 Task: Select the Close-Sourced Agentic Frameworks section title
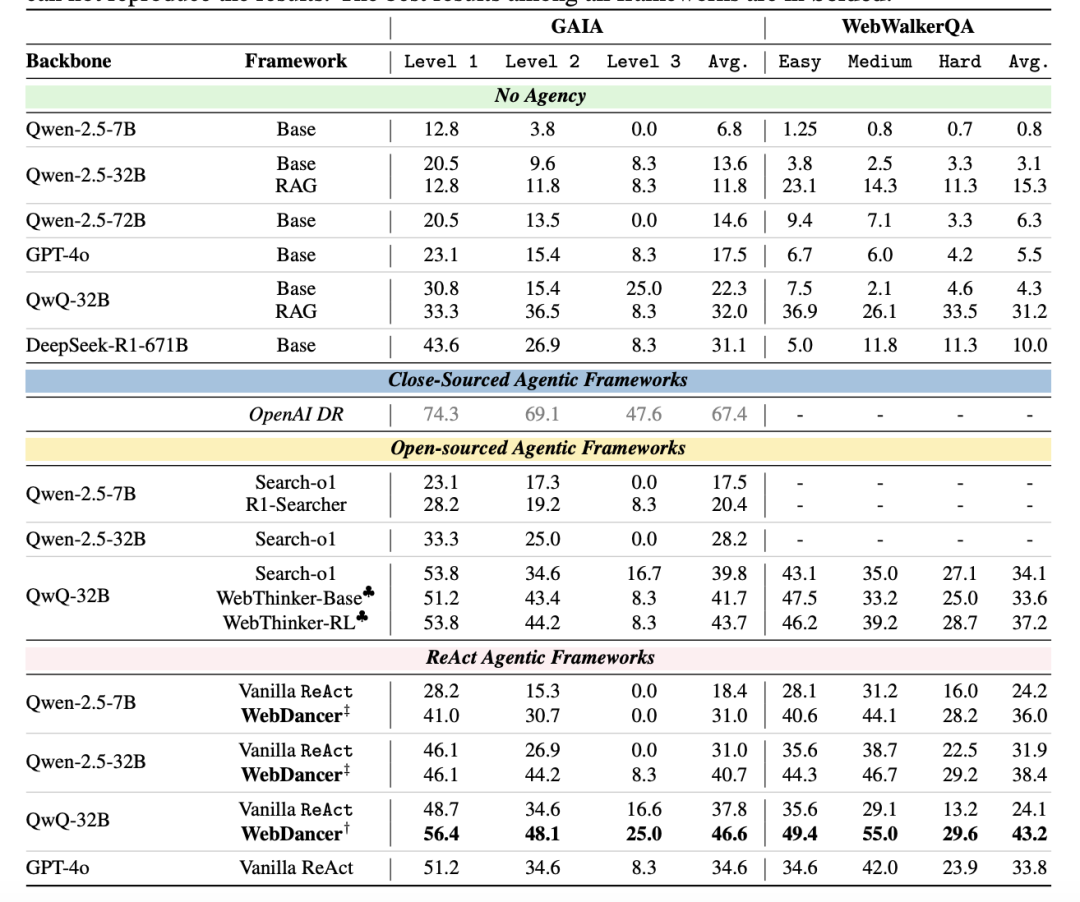(538, 380)
